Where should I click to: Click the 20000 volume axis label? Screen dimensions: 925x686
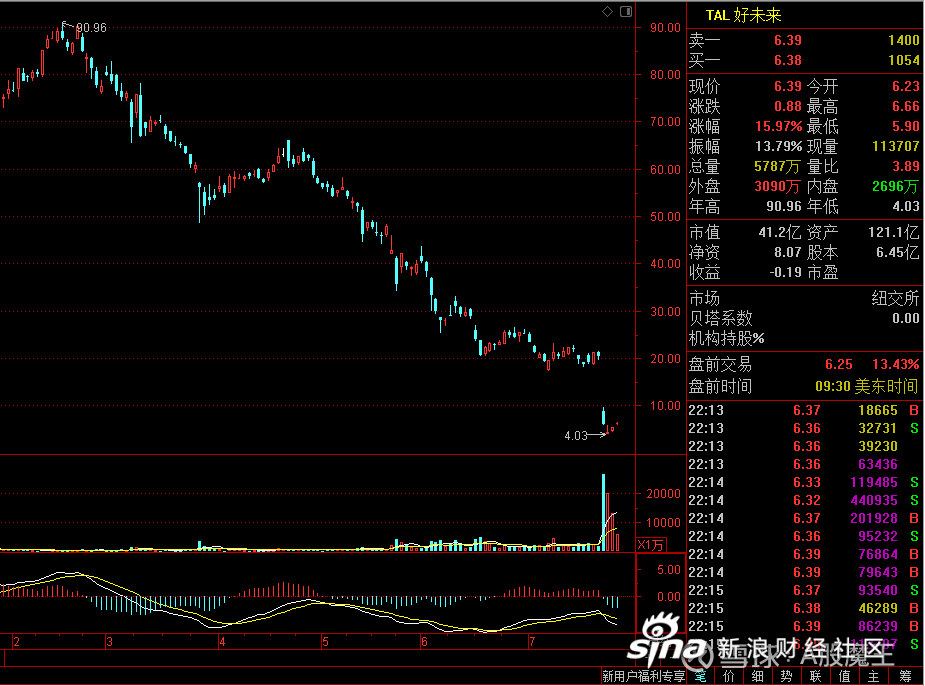(x=664, y=494)
